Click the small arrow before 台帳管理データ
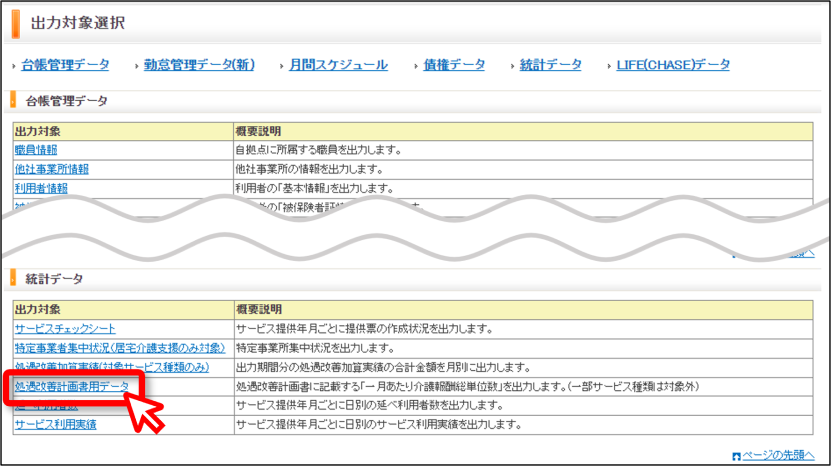 pos(14,66)
